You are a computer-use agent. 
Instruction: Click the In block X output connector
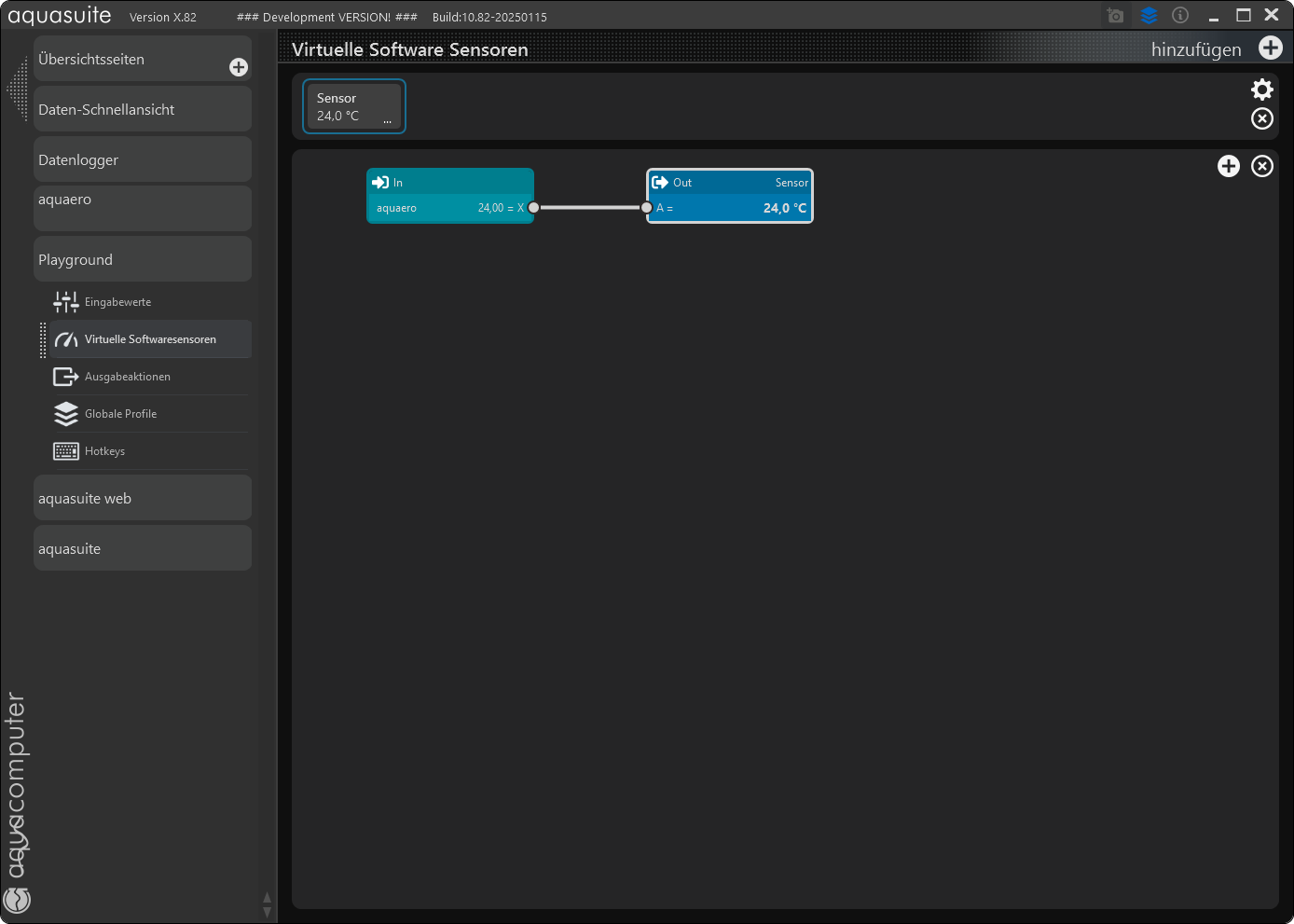533,208
